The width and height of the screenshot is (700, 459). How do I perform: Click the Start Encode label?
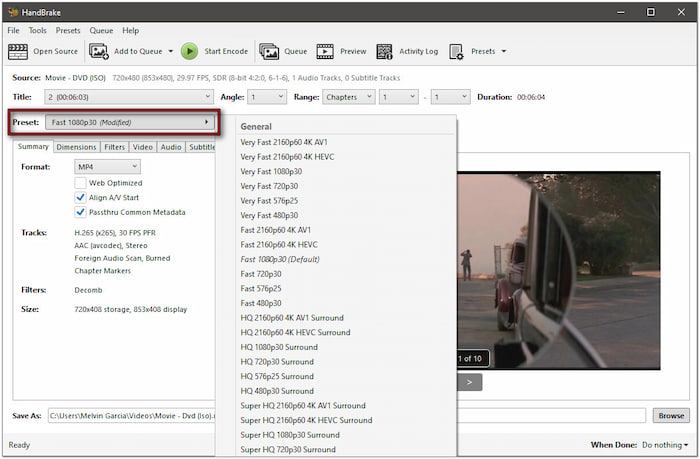point(226,51)
